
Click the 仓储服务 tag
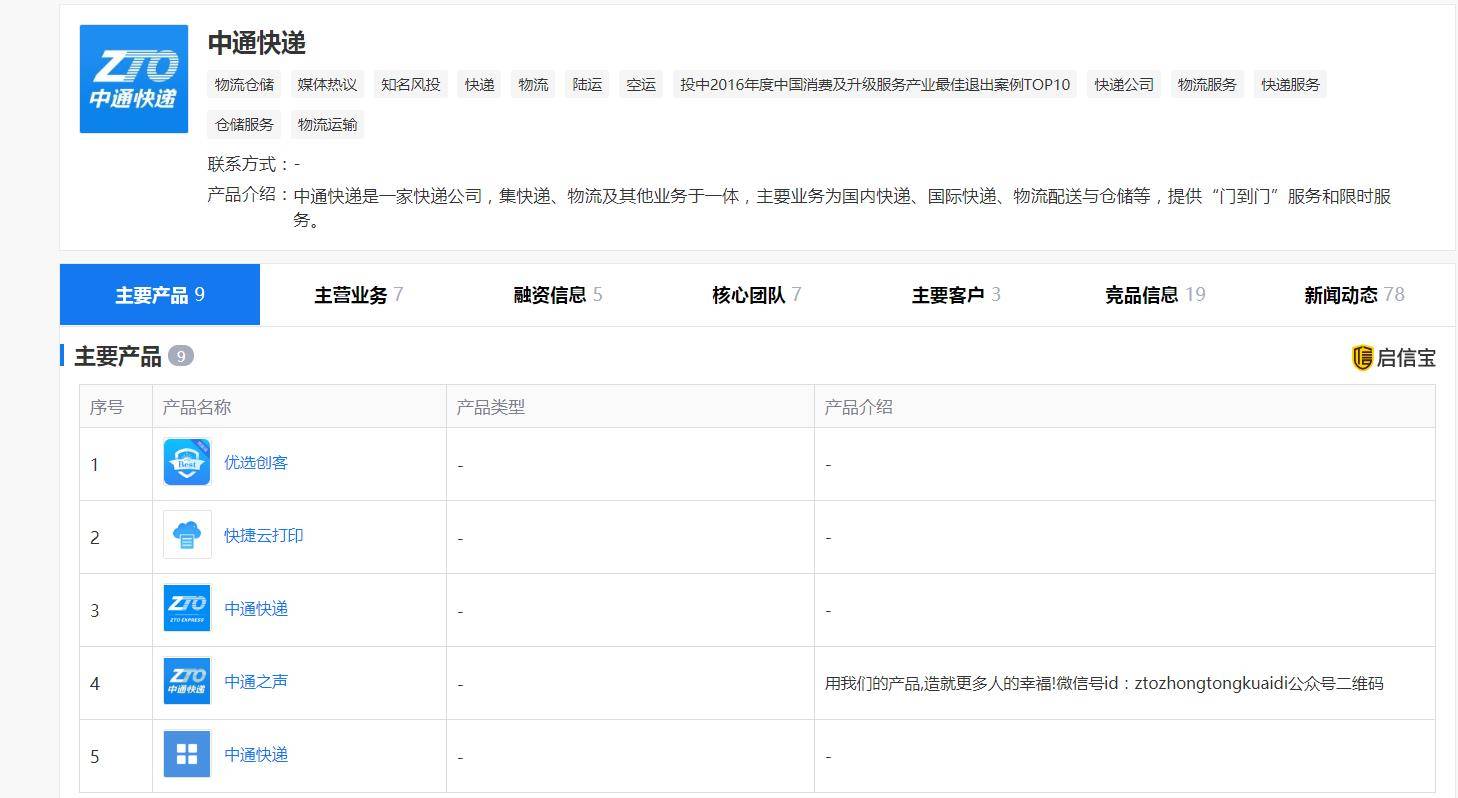pyautogui.click(x=244, y=125)
